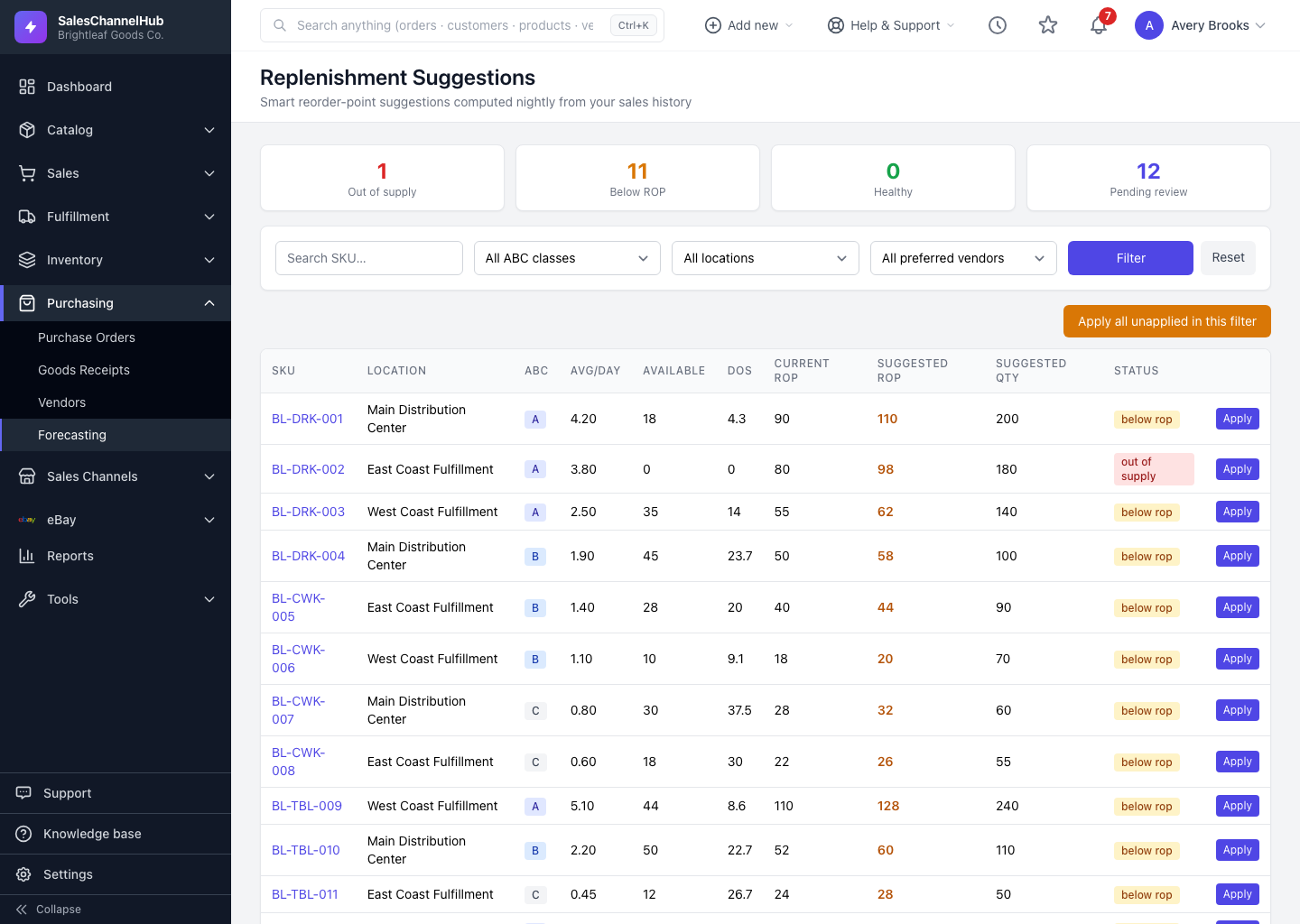Select the Vendors submenu item
The width and height of the screenshot is (1300, 924).
[x=61, y=402]
